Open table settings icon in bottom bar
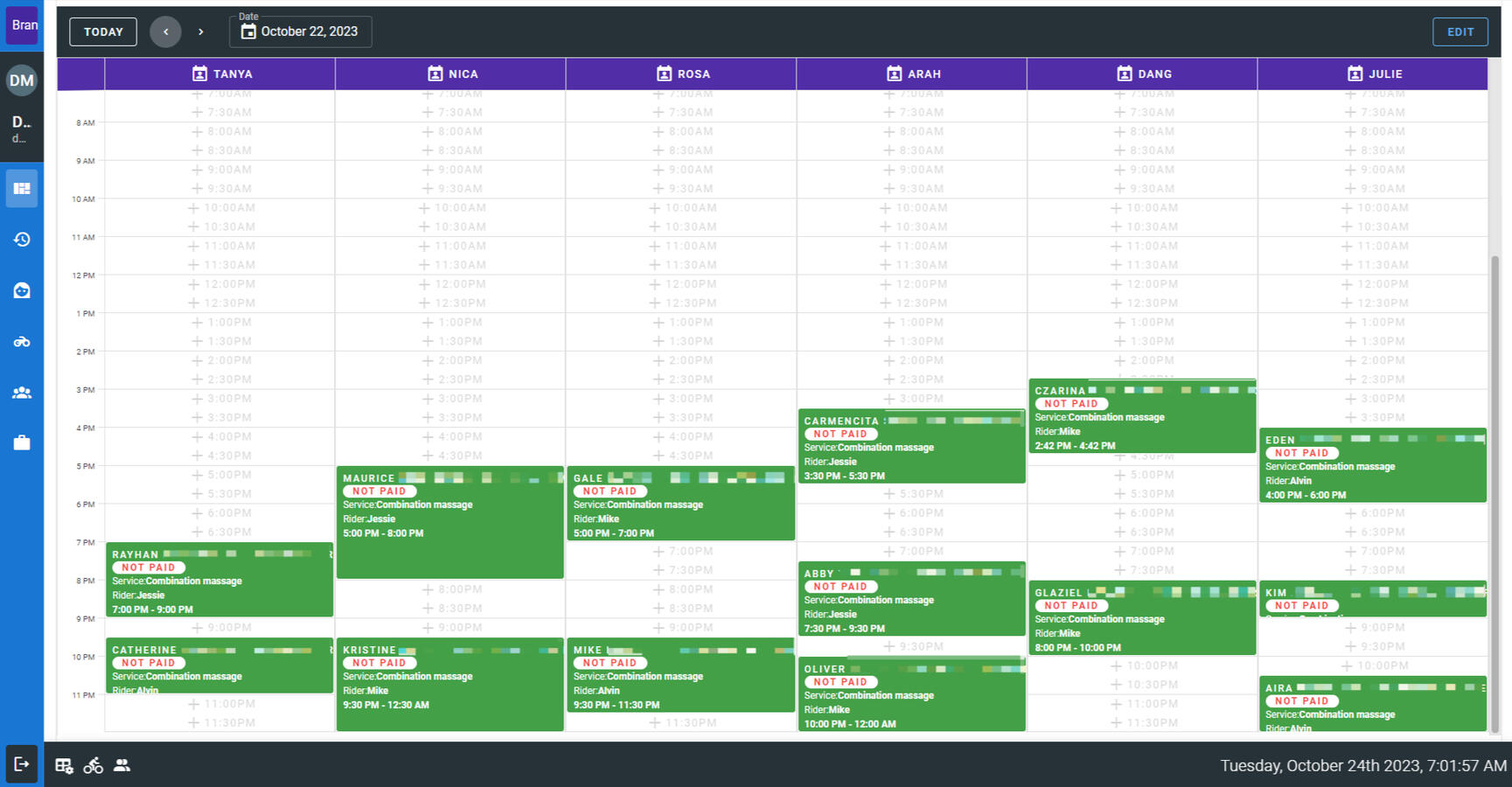1512x787 pixels. click(x=65, y=766)
